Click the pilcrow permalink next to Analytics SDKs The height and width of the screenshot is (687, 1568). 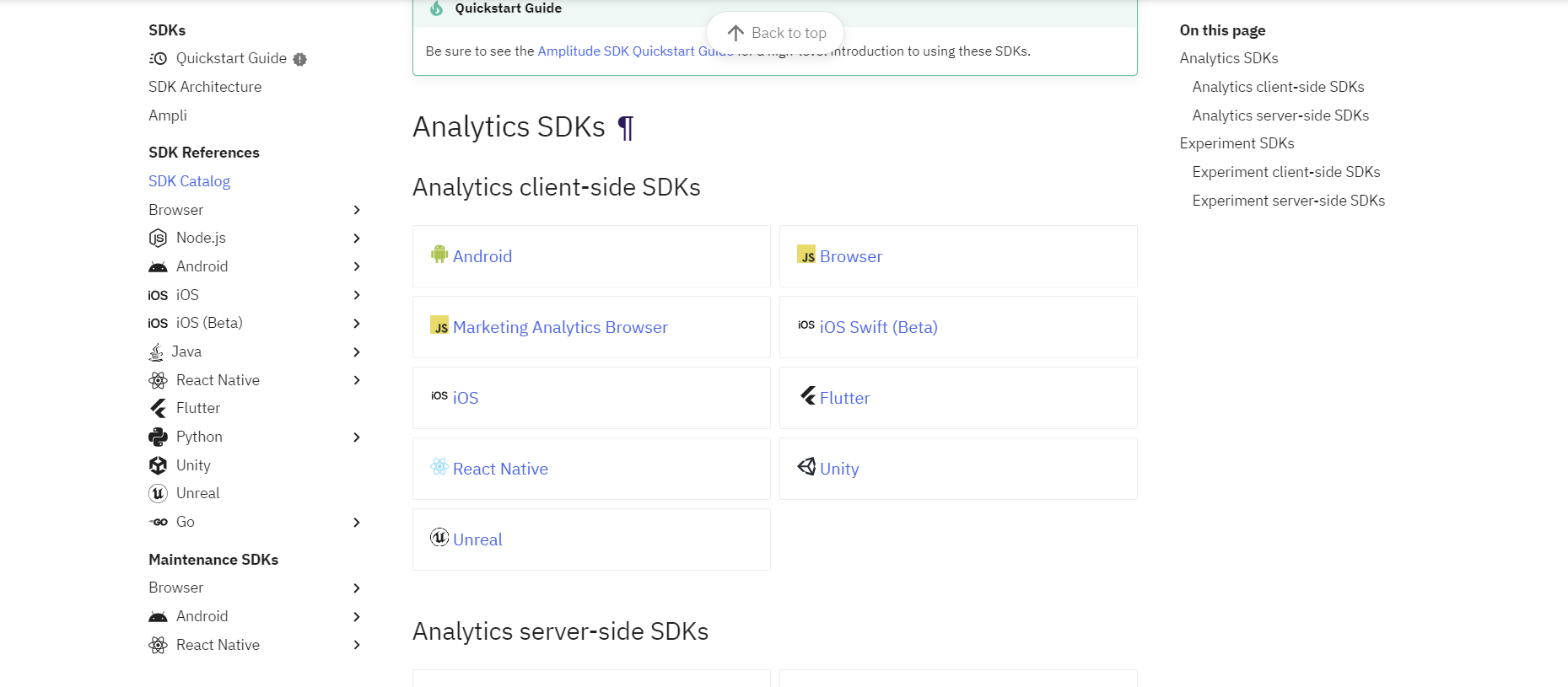(x=625, y=127)
